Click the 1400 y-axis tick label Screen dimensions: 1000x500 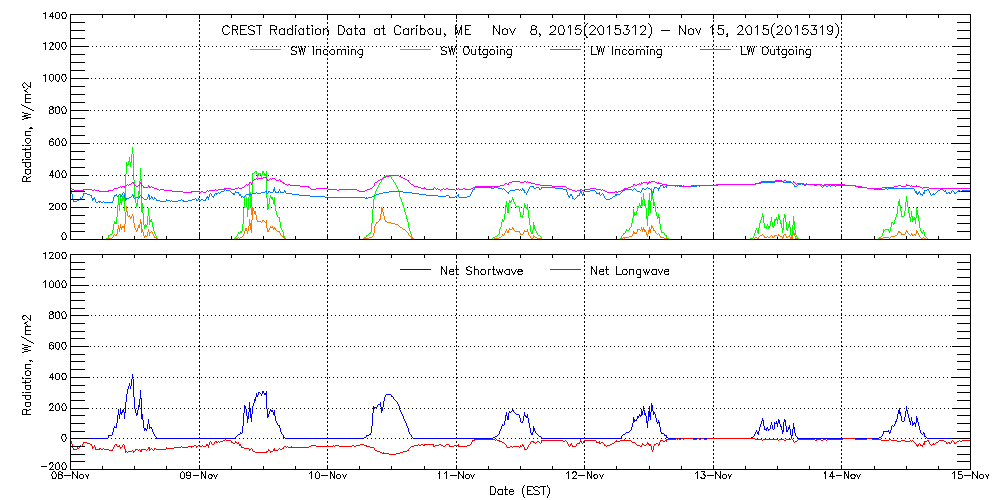point(52,18)
